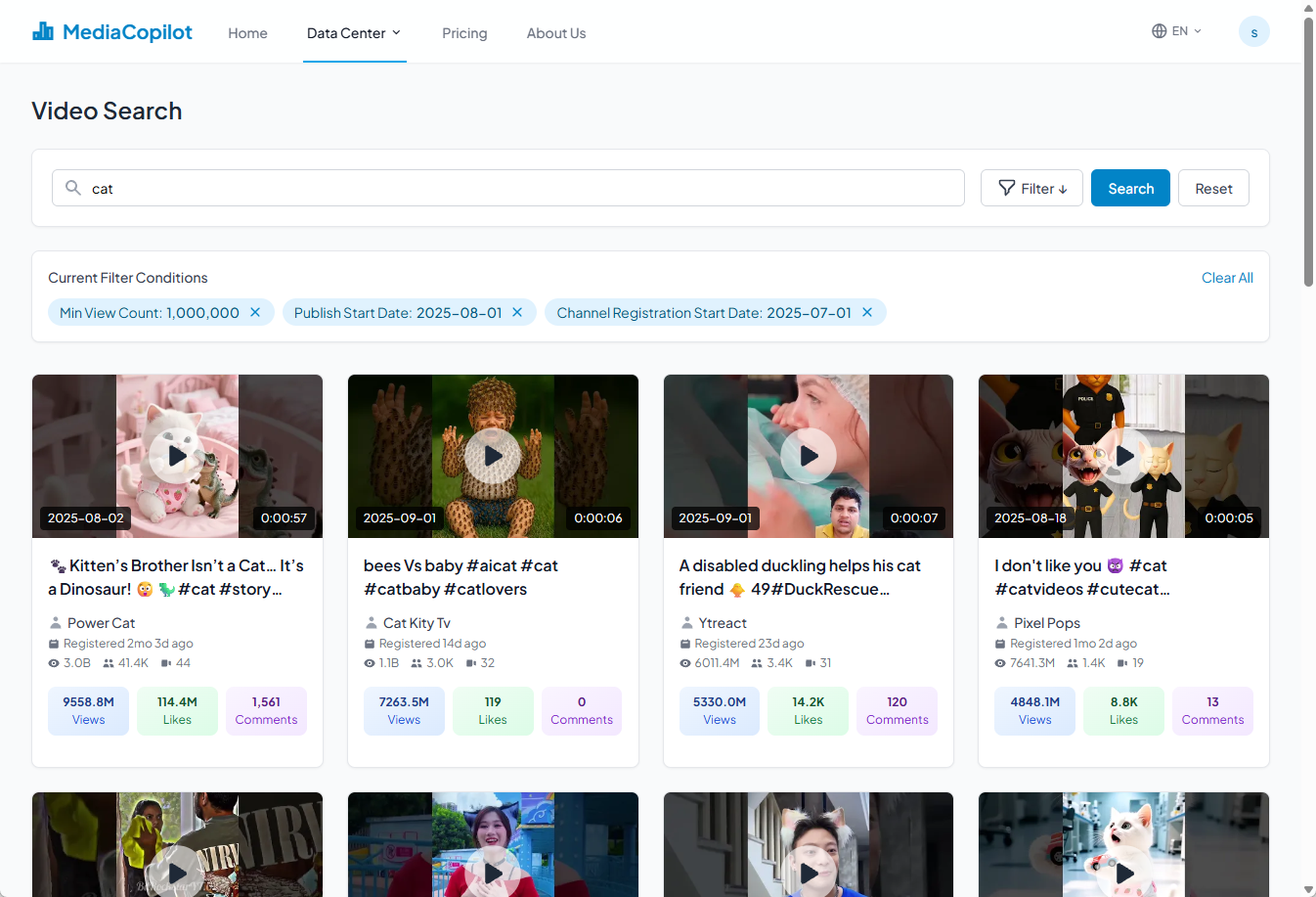Screen dimensions: 1316x897
Task: Play the I don't like you video
Action: (1124, 456)
